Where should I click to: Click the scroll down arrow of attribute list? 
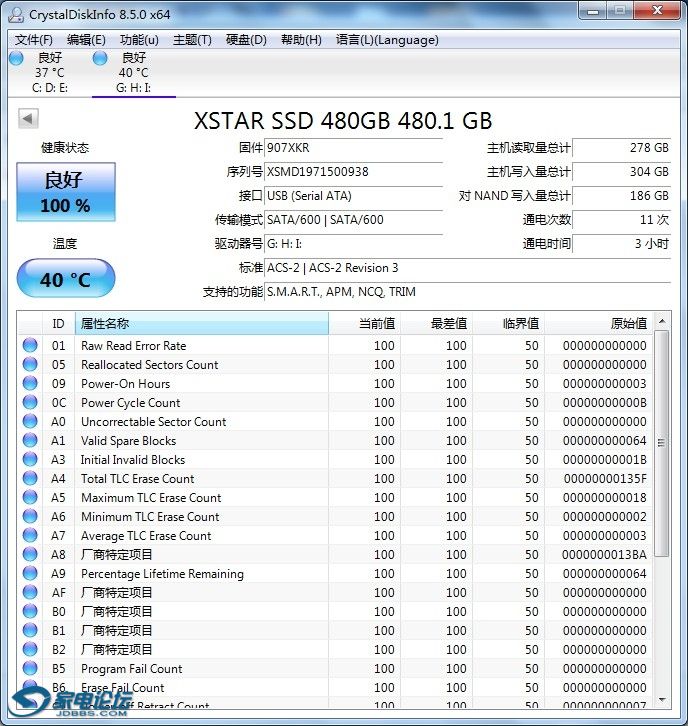[662, 700]
